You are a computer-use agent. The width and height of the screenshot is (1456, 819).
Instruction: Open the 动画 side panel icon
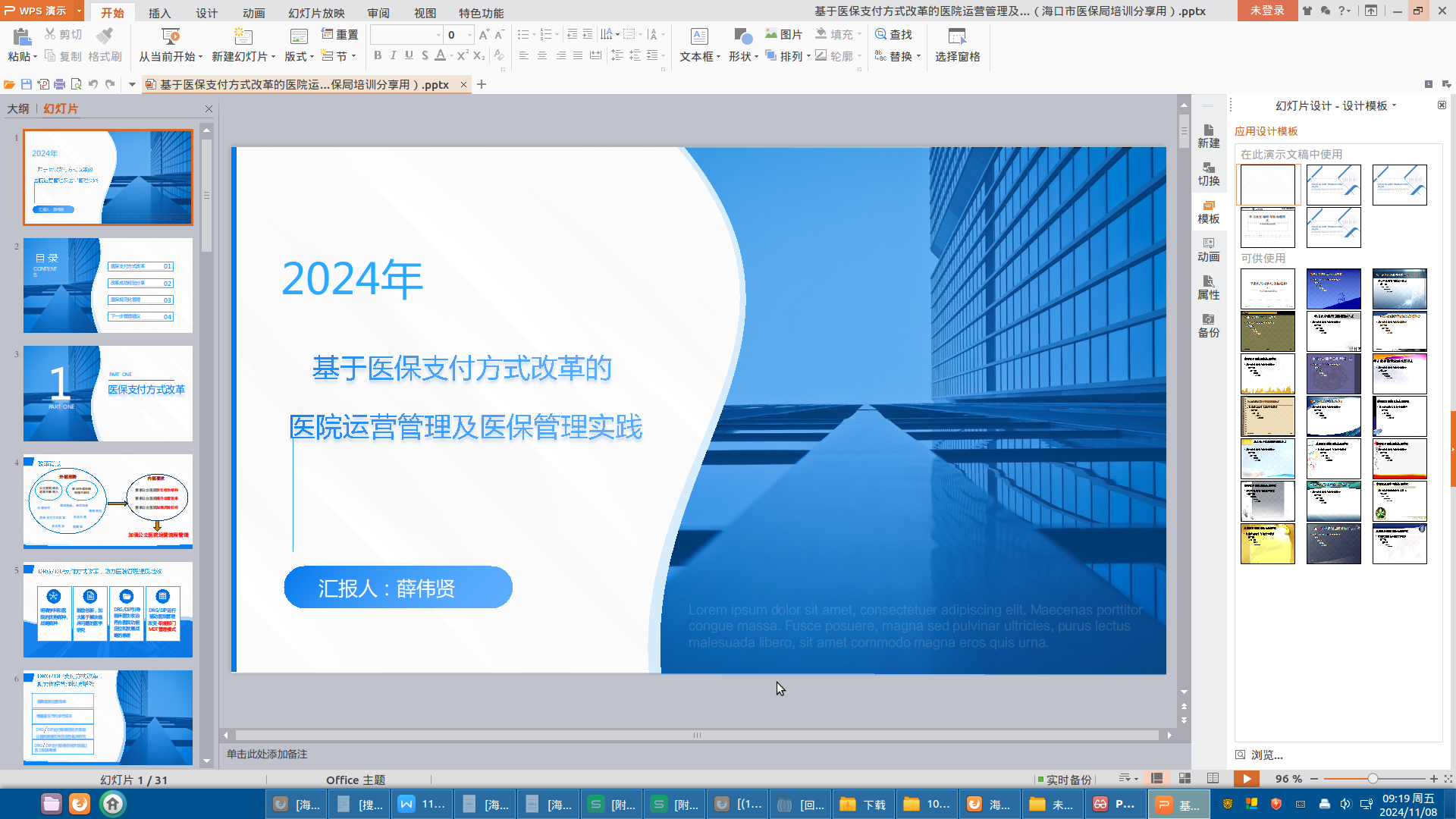(1208, 249)
